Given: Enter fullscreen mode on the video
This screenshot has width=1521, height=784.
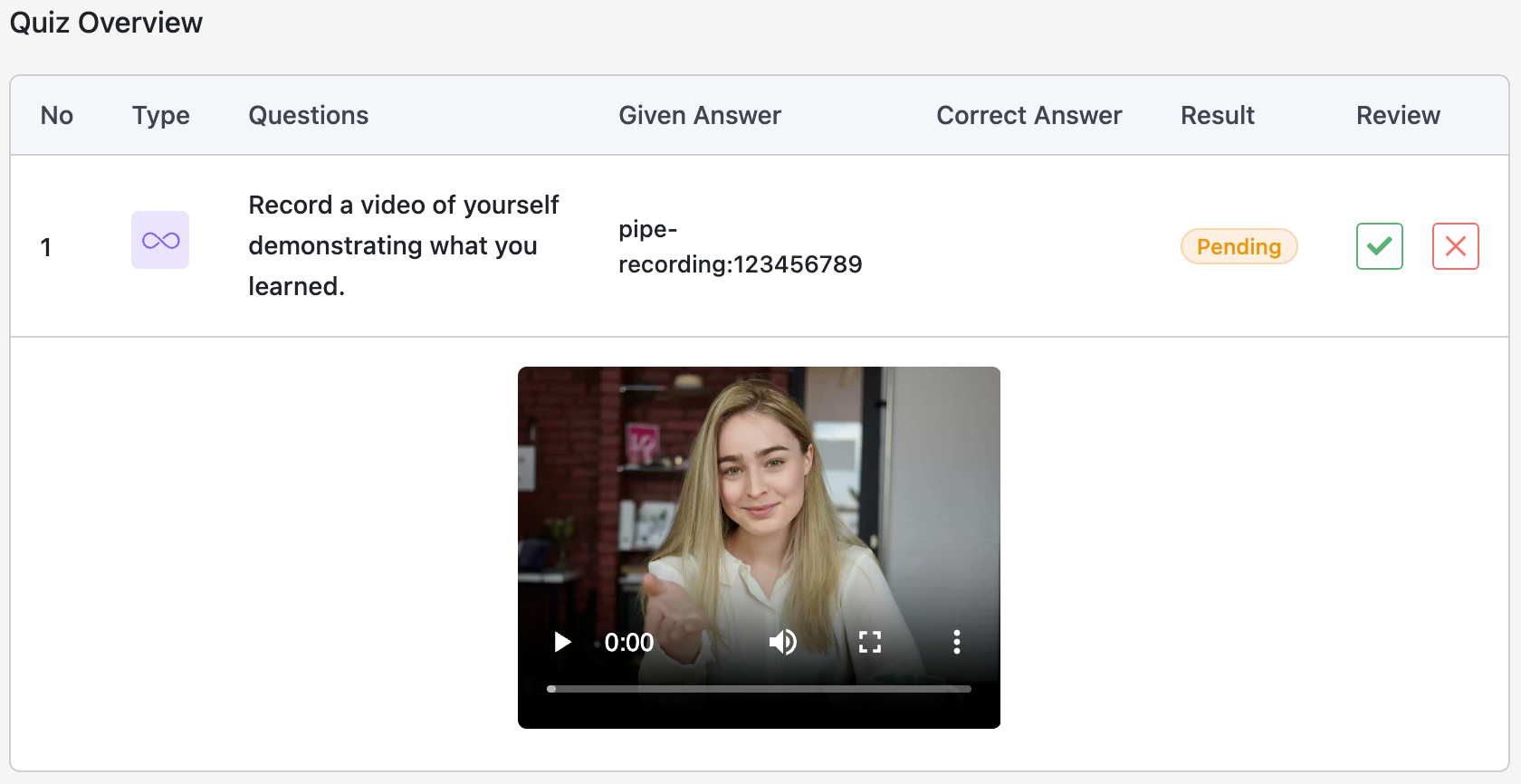Looking at the screenshot, I should click(870, 642).
